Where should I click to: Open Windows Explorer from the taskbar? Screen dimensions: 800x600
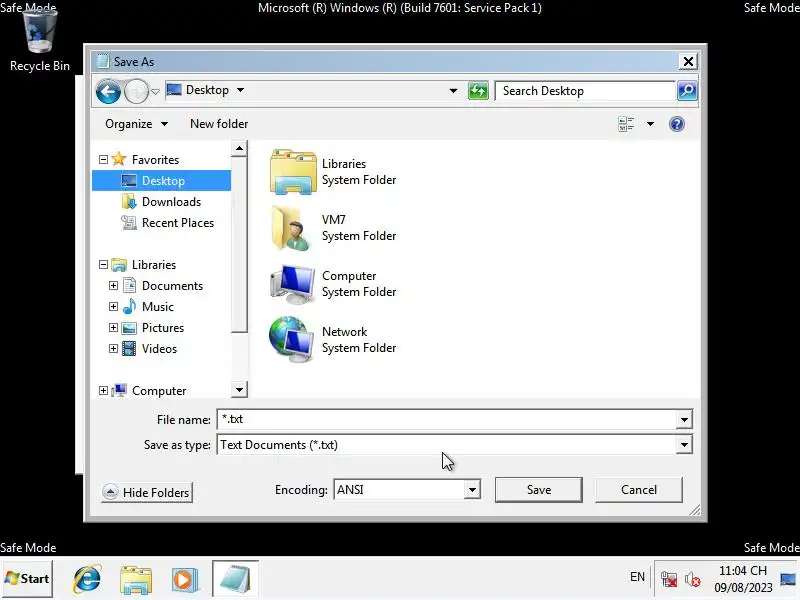tap(136, 580)
